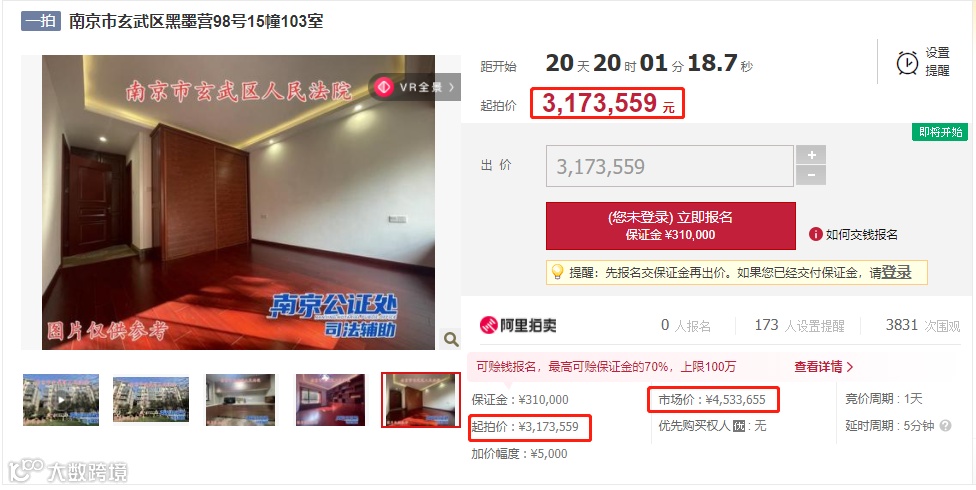Click the alarm clock reminder icon
This screenshot has width=976, height=490.
908,62
